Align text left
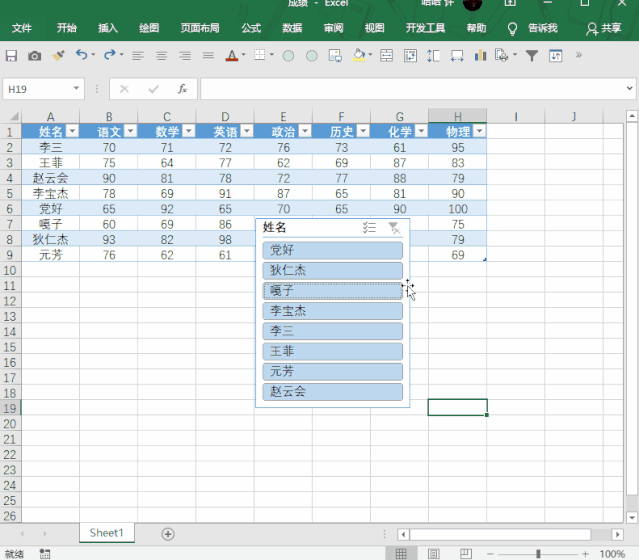 (138, 55)
